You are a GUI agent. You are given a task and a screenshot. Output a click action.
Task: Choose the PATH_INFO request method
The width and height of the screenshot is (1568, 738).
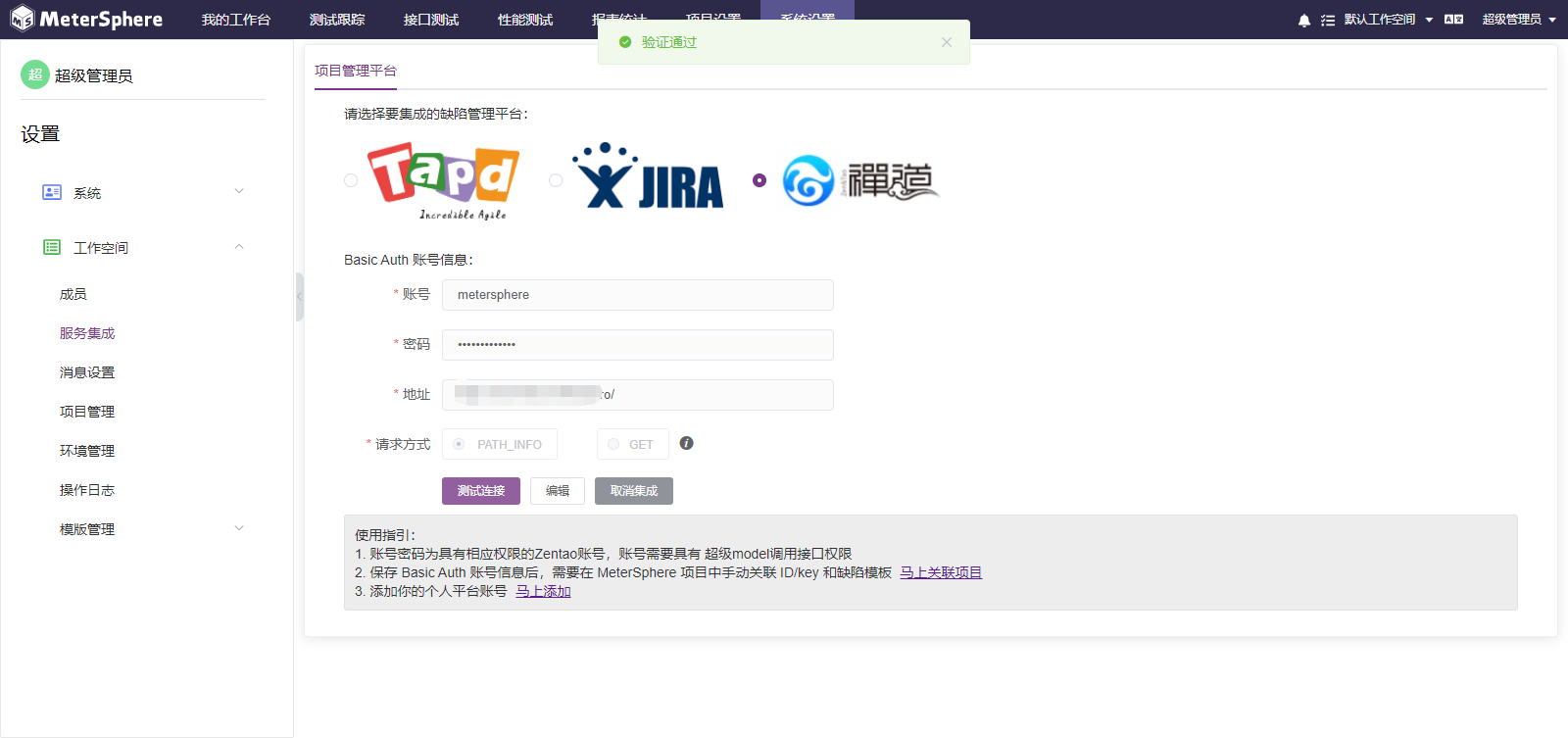pyautogui.click(x=500, y=444)
